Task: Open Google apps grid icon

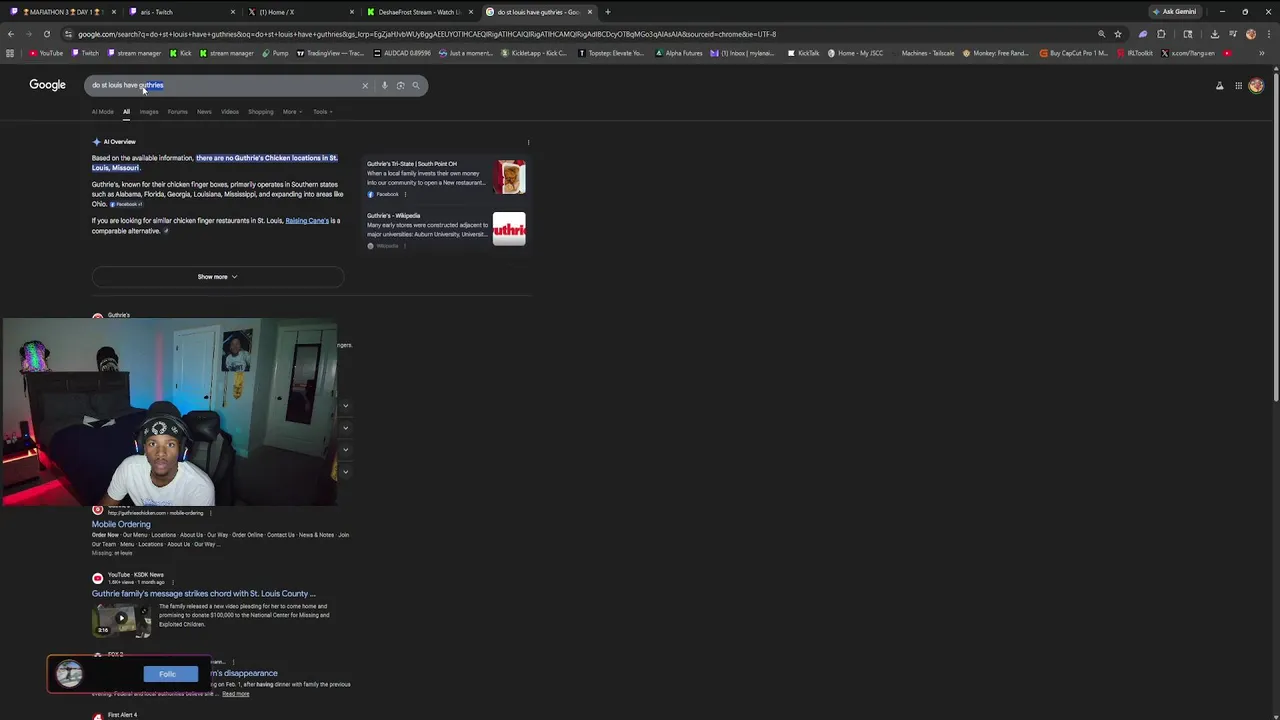Action: [1238, 86]
